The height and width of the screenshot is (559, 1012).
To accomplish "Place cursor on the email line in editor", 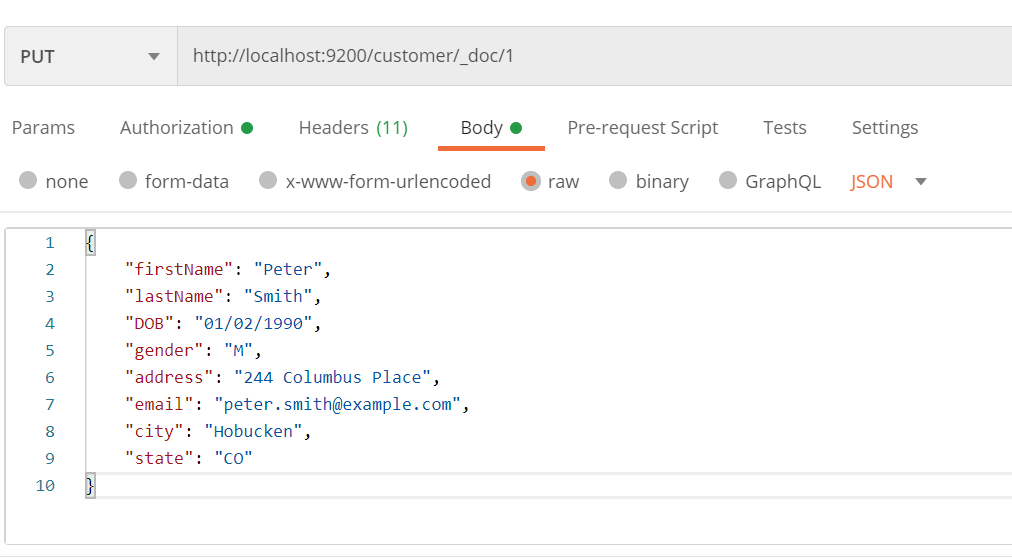I will 297,405.
